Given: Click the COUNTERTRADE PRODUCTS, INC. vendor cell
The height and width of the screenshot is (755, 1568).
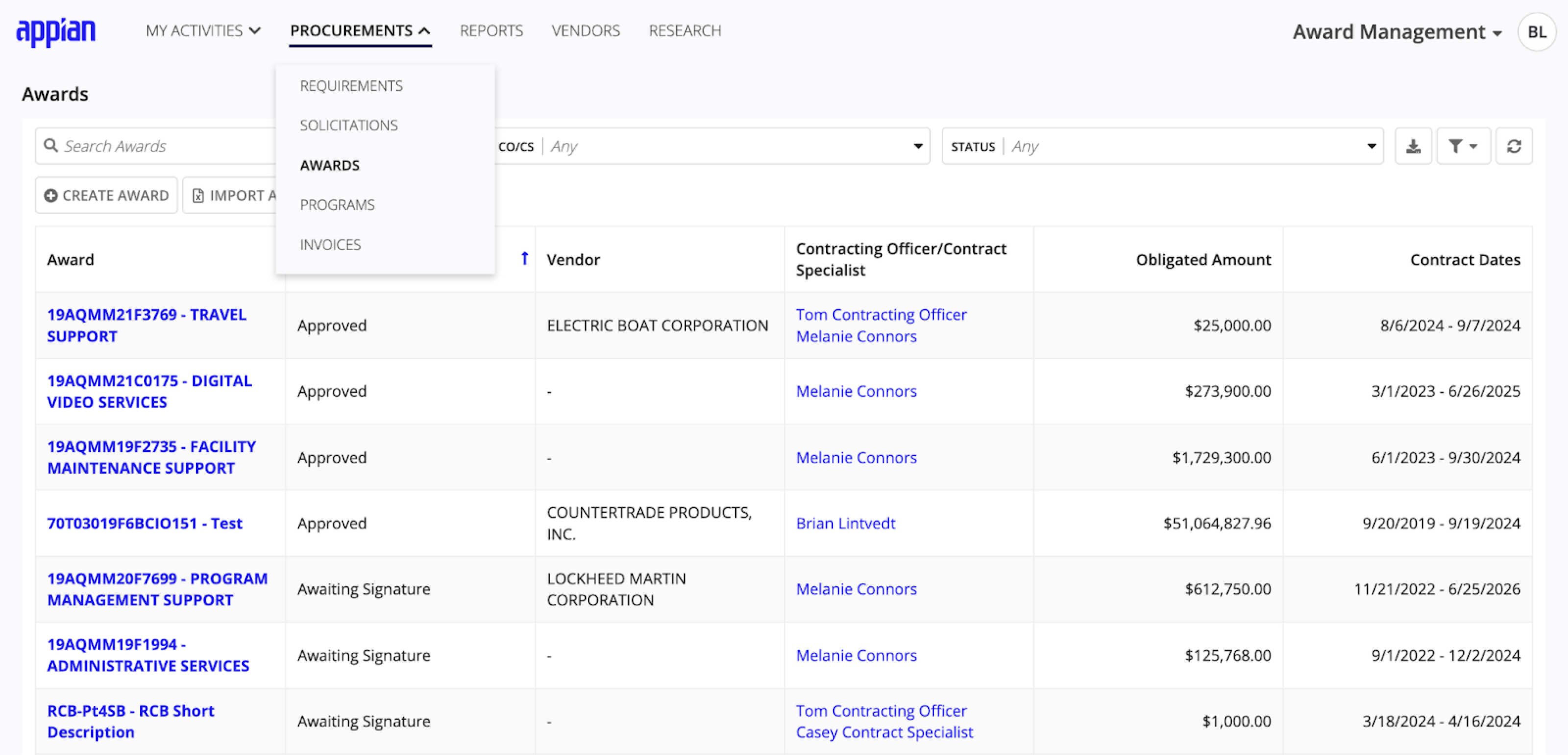Looking at the screenshot, I should tap(649, 523).
